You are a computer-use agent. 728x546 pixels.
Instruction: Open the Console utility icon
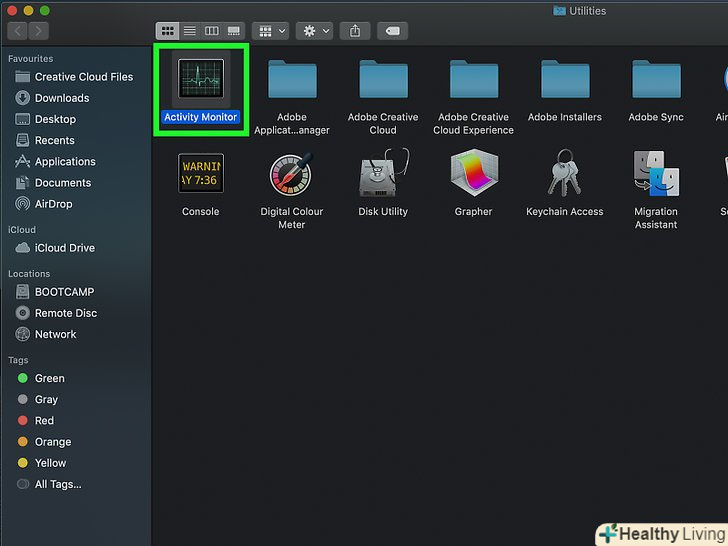pos(200,173)
